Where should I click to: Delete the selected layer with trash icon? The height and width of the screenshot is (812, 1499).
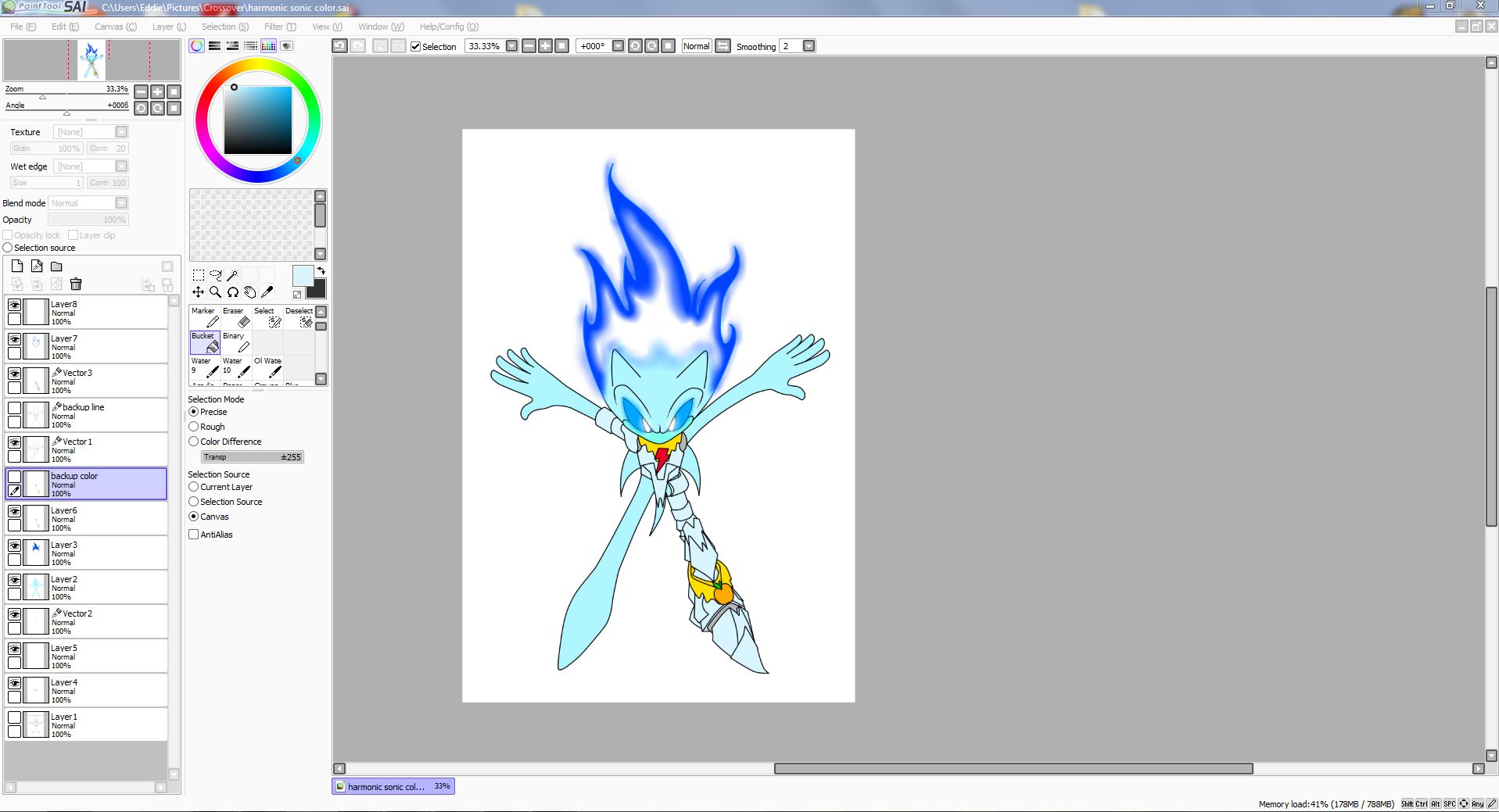[76, 284]
